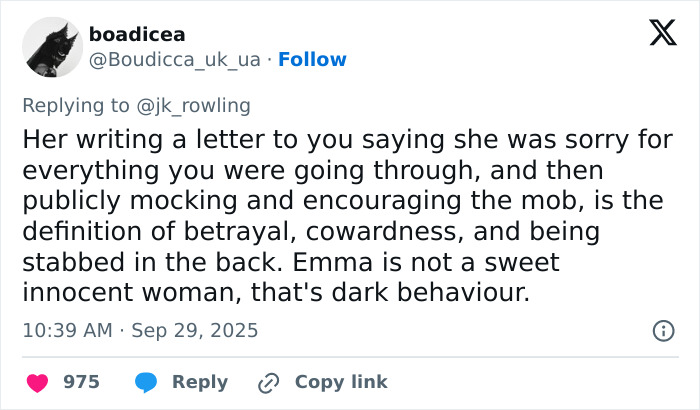Open boadicea's profile picture

(51, 47)
